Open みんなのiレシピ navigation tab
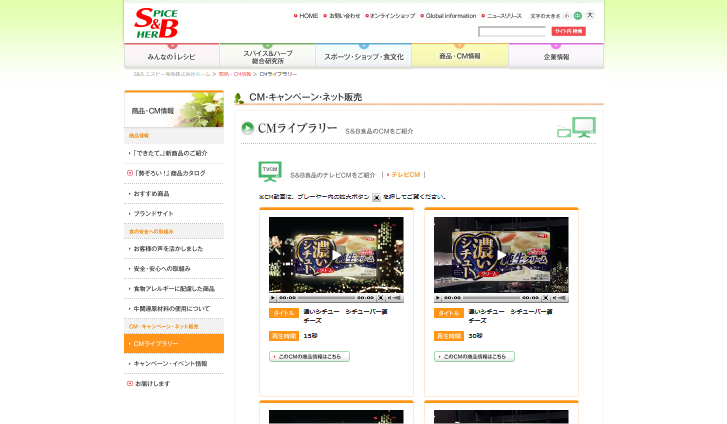727x424 pixels. click(x=172, y=56)
